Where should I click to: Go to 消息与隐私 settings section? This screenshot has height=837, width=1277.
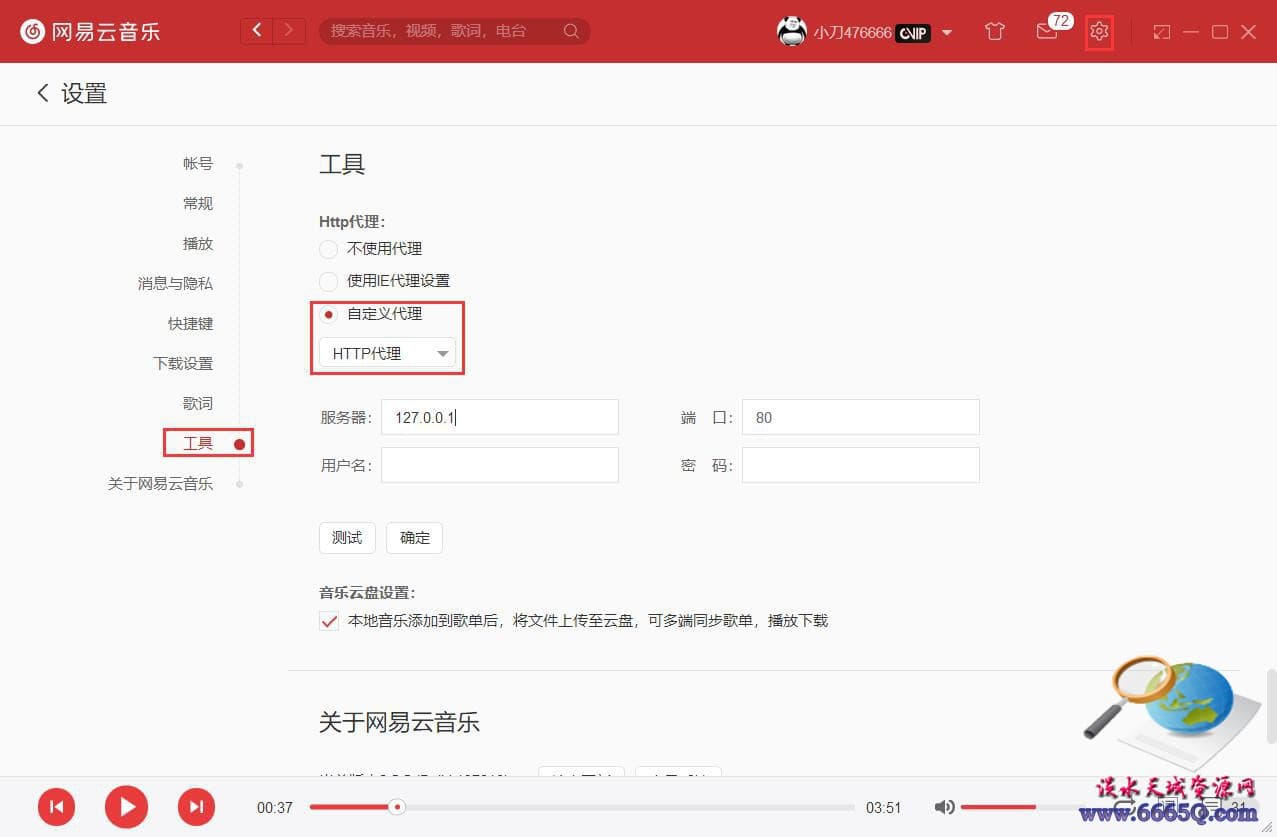(x=175, y=283)
